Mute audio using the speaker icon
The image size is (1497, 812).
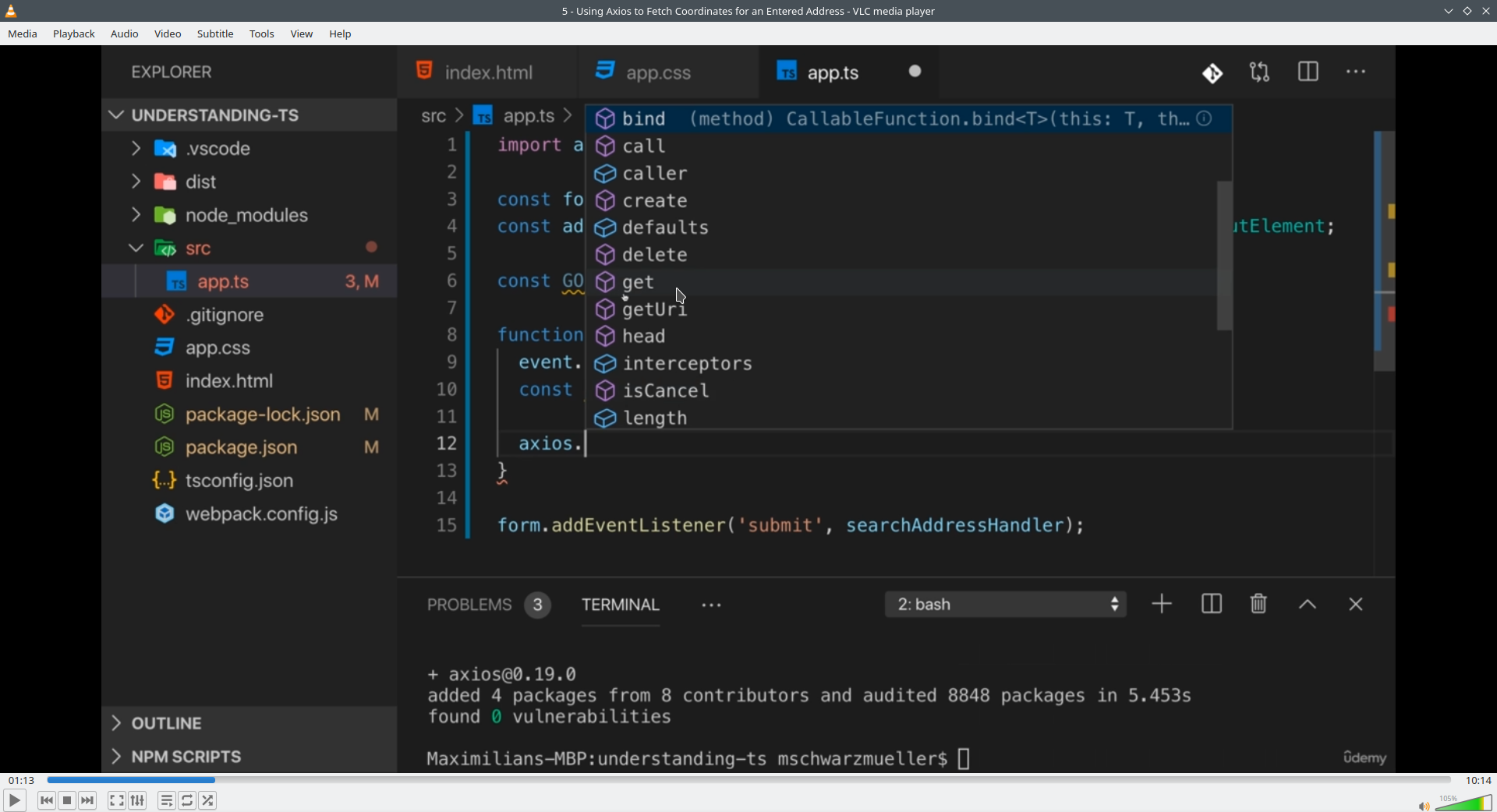coord(1423,806)
